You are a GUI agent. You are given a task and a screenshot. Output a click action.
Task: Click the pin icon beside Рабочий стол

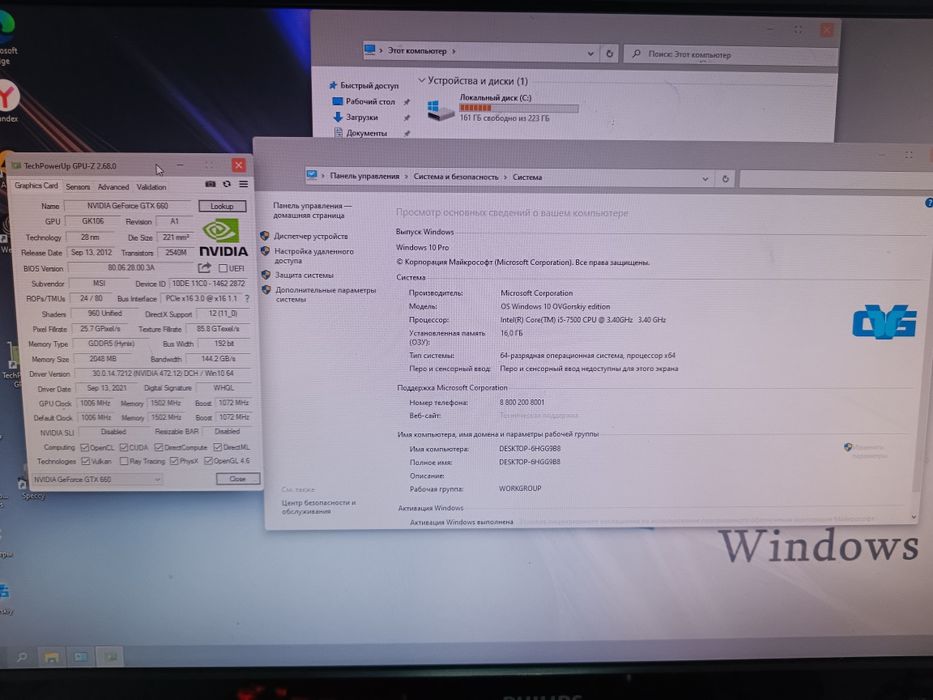click(x=407, y=102)
